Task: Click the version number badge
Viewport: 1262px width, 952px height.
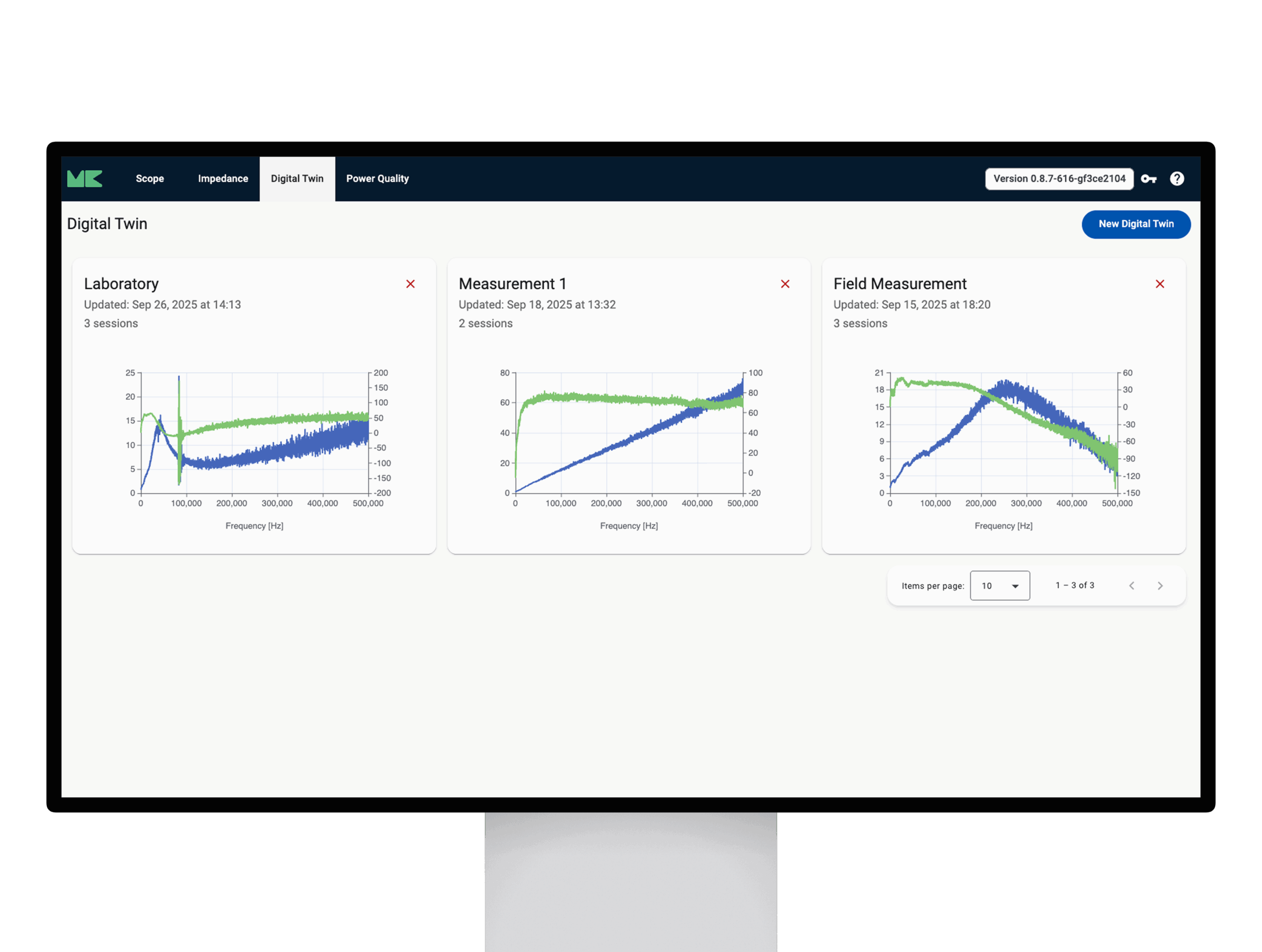Action: click(1059, 179)
